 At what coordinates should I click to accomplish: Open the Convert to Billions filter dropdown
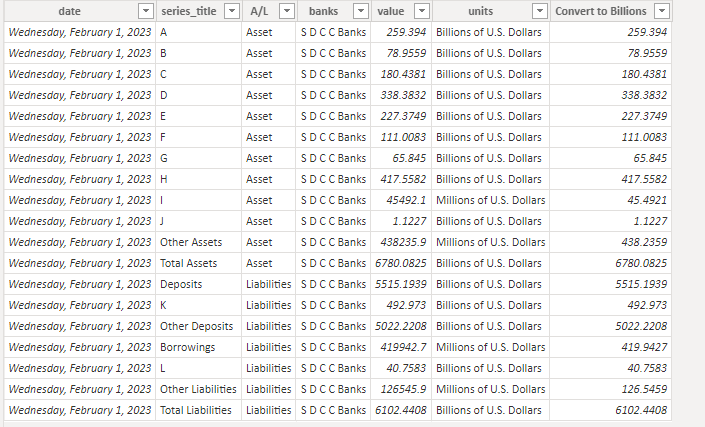coord(662,11)
